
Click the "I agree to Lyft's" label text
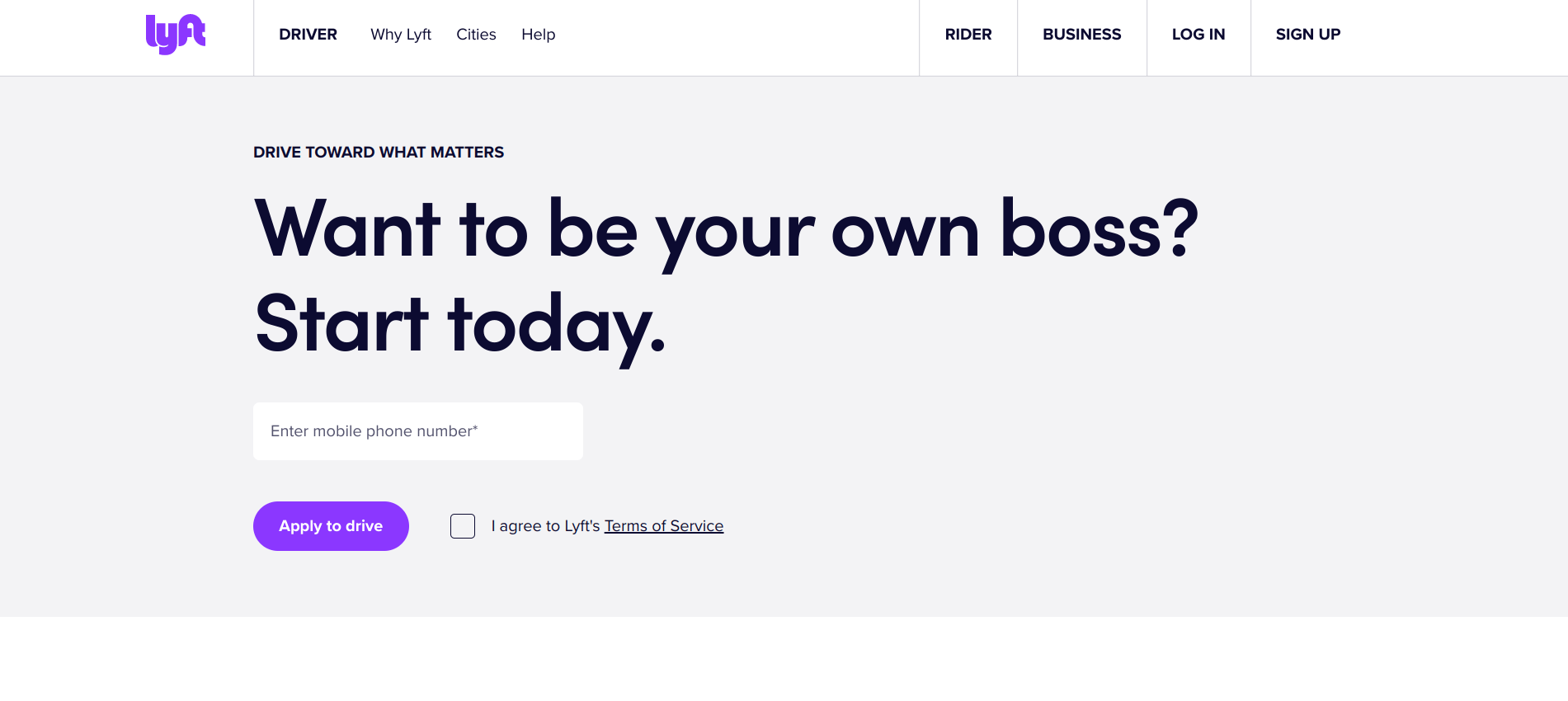click(x=545, y=526)
